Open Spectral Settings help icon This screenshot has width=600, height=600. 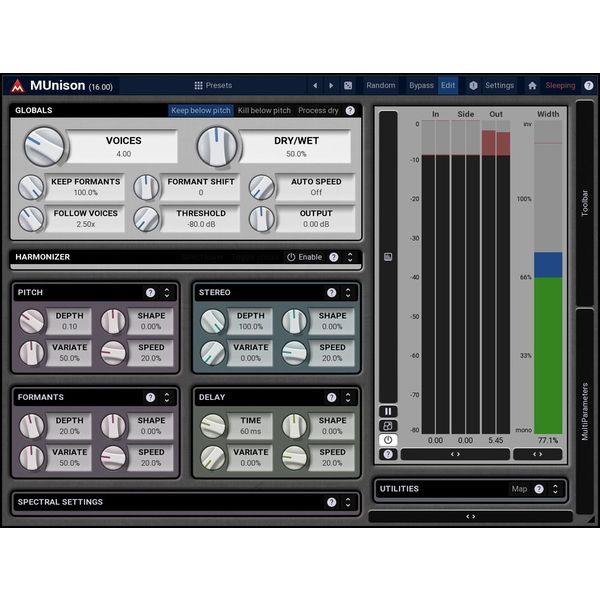coord(331,502)
